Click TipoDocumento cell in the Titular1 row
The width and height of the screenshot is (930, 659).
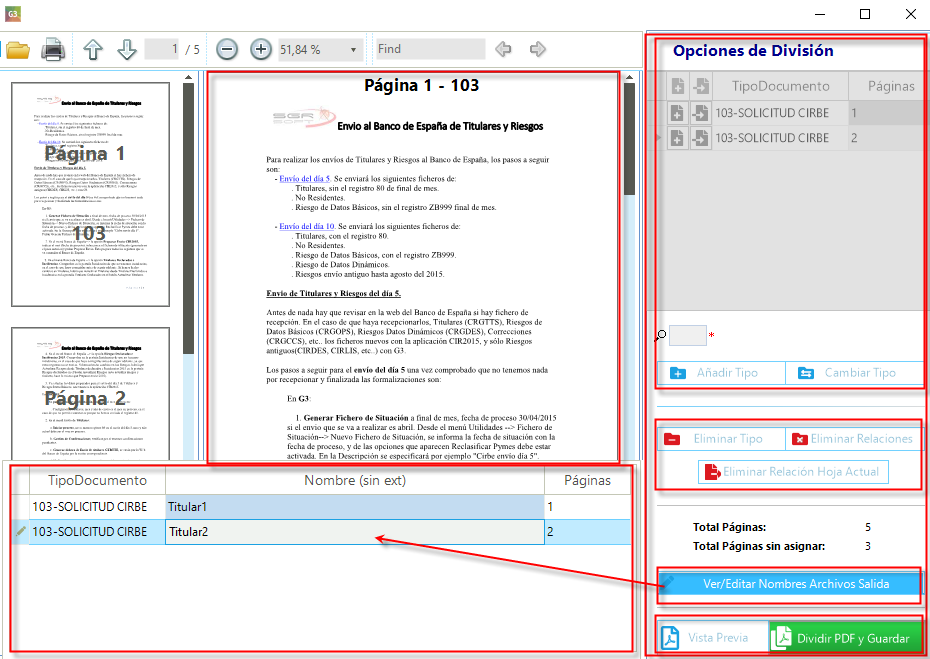98,507
